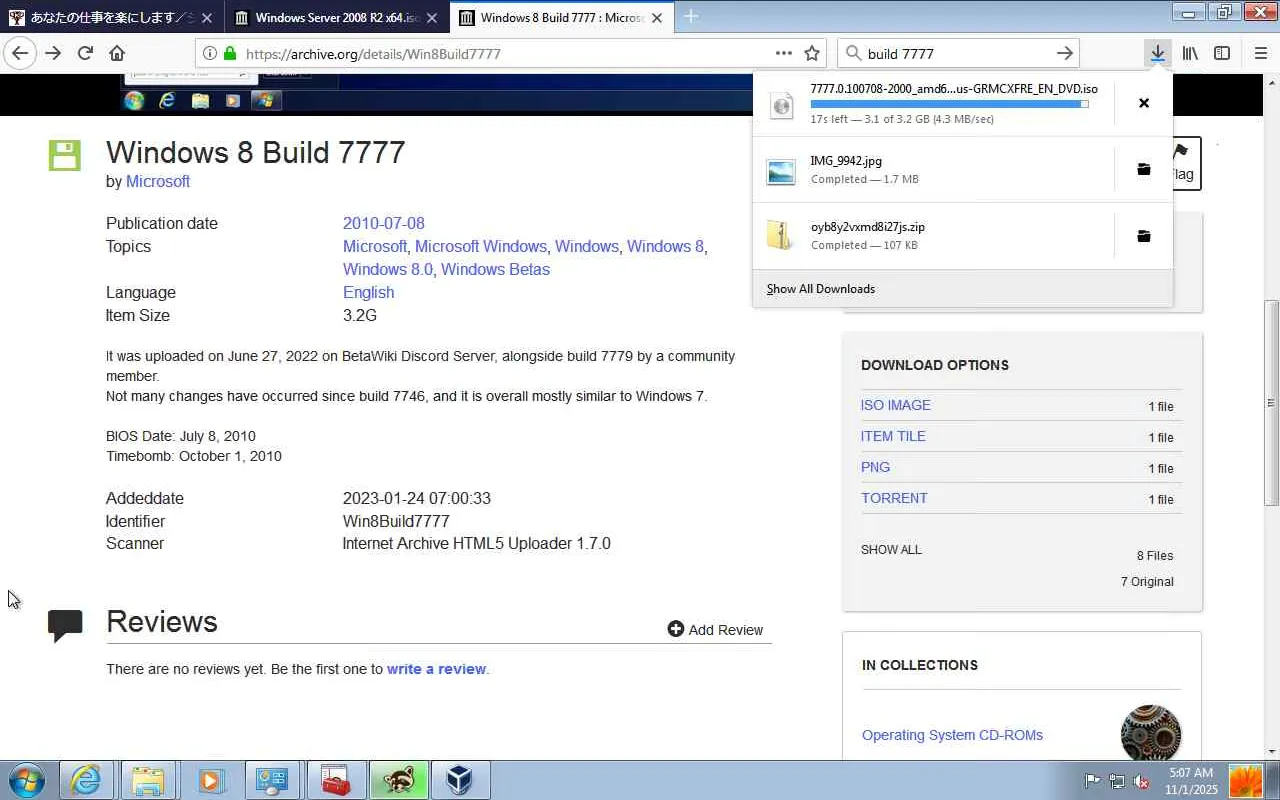This screenshot has width=1280, height=800.
Task: Open the Firefox home page
Action: (117, 53)
